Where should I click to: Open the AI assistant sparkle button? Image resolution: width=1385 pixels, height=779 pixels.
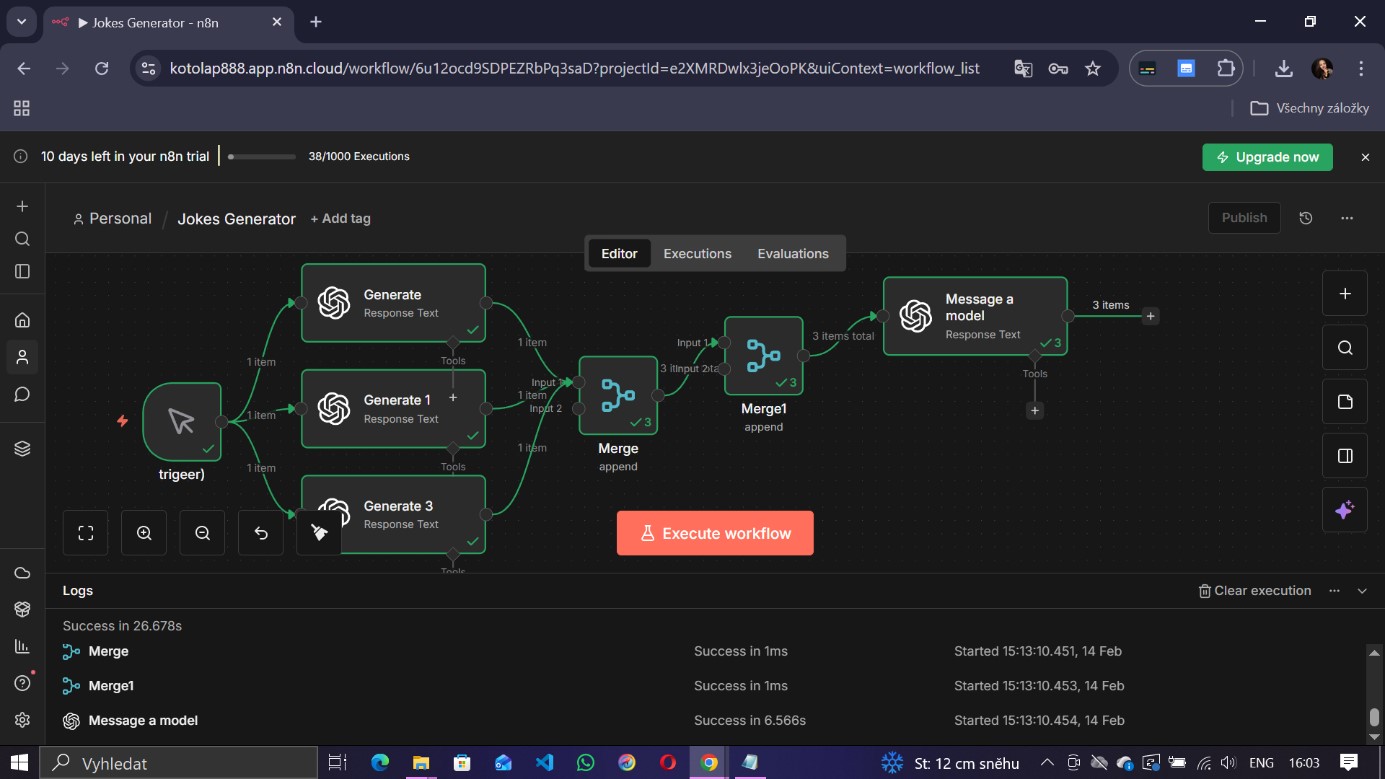(1345, 510)
